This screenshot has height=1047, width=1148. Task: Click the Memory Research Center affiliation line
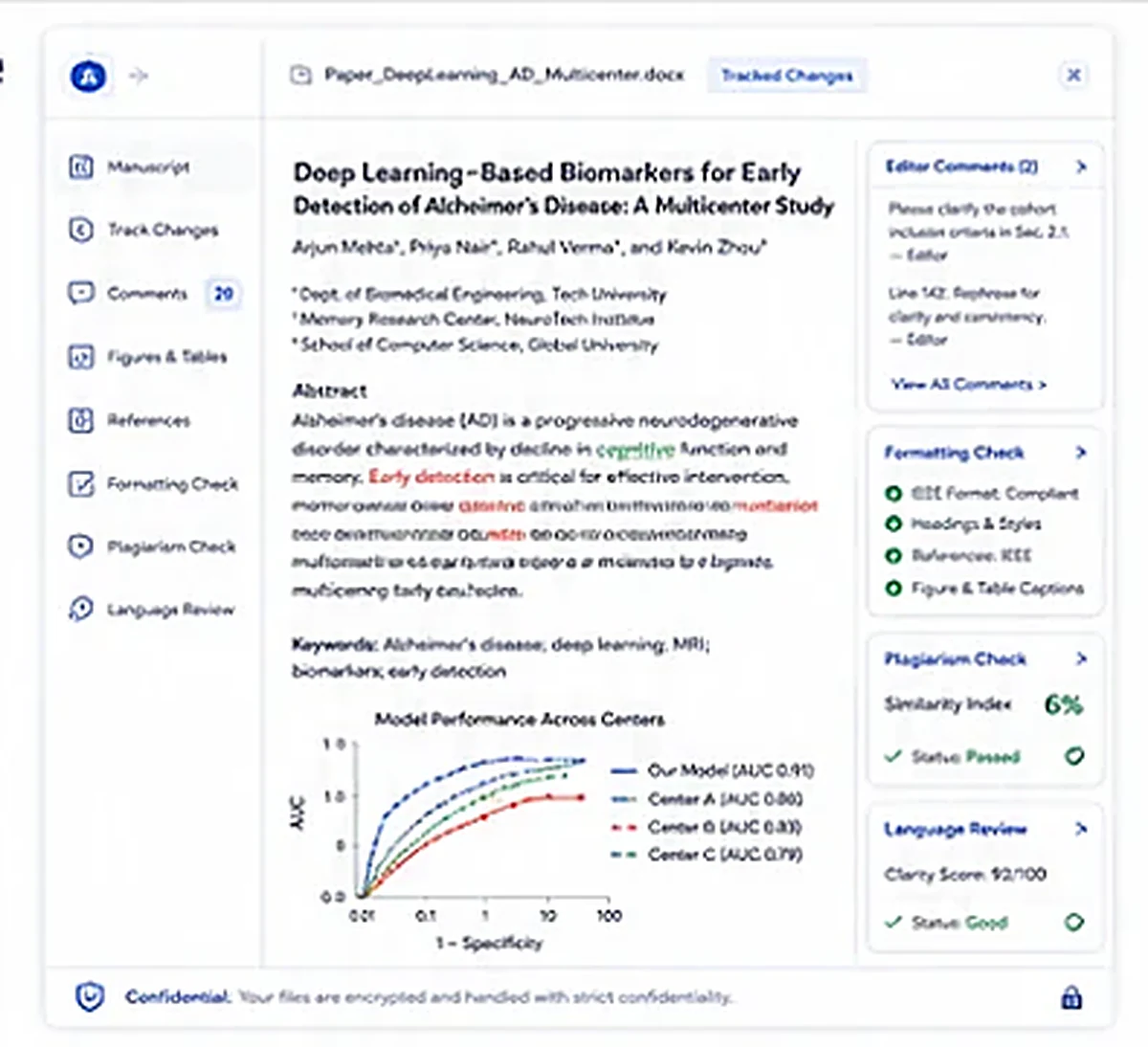pos(475,319)
